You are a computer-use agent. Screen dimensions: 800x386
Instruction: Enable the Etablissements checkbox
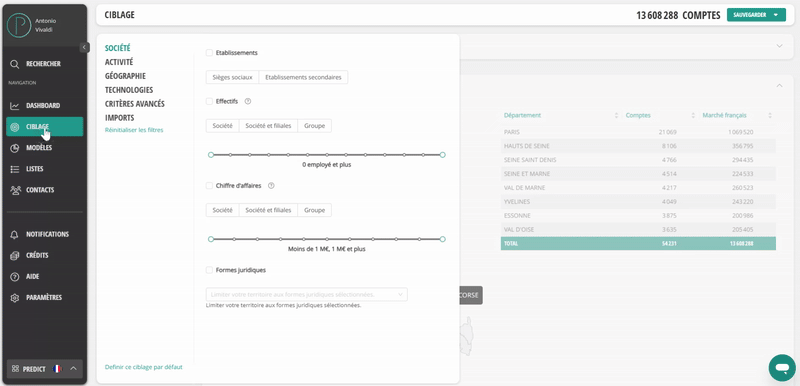pos(209,53)
